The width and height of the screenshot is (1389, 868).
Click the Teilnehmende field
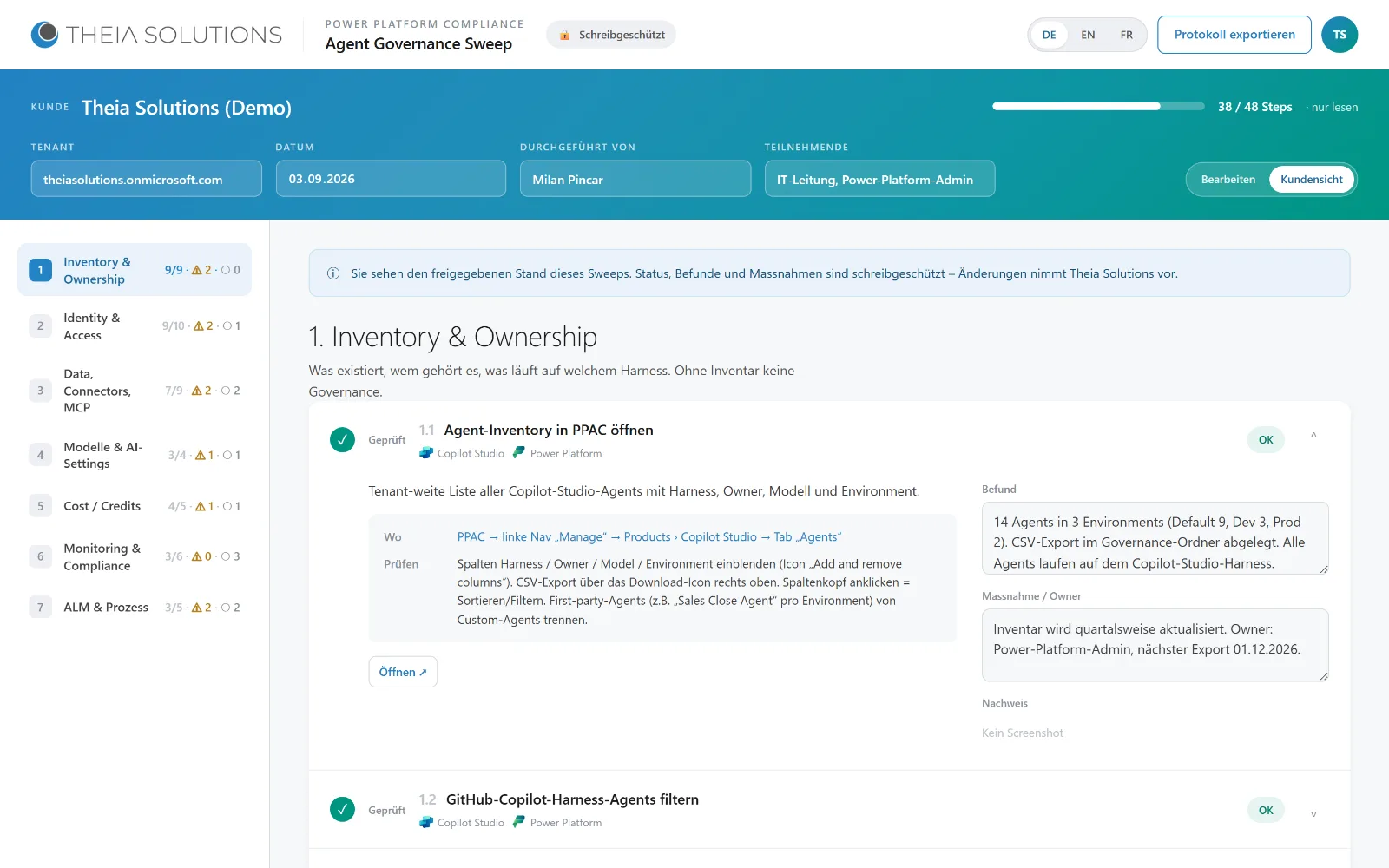click(879, 179)
